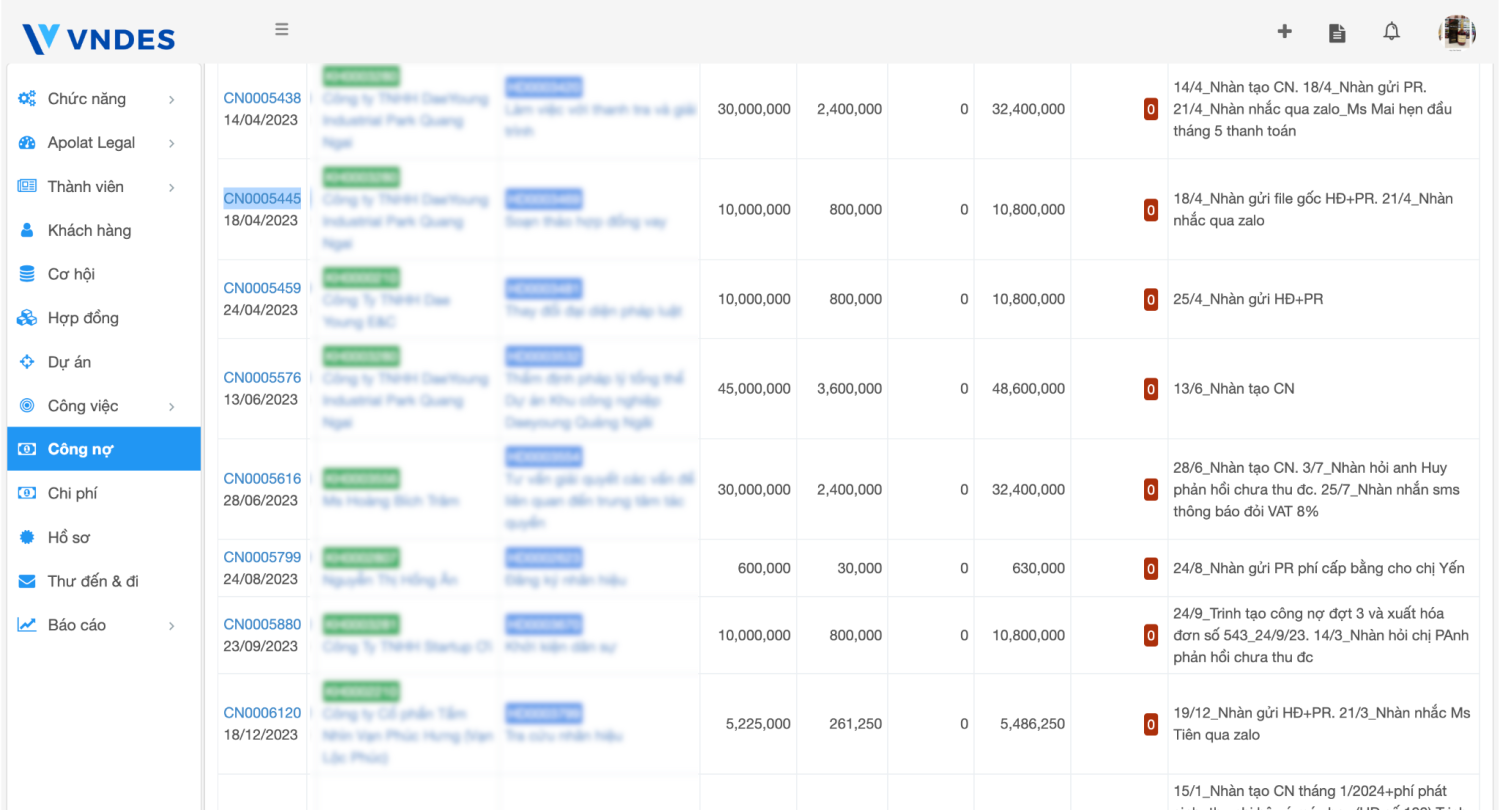Select the Chi phí menu item
Viewport: 1500px width, 810px height.
pos(72,493)
